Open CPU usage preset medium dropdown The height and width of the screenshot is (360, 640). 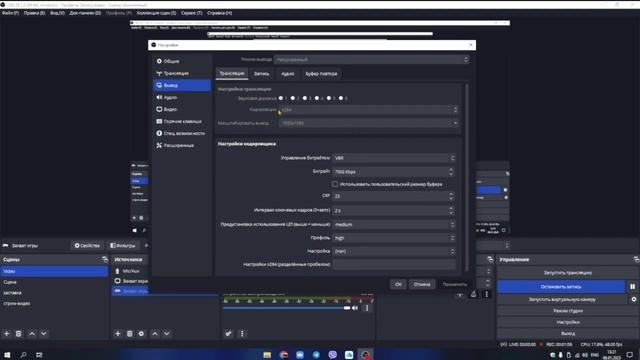click(x=394, y=224)
